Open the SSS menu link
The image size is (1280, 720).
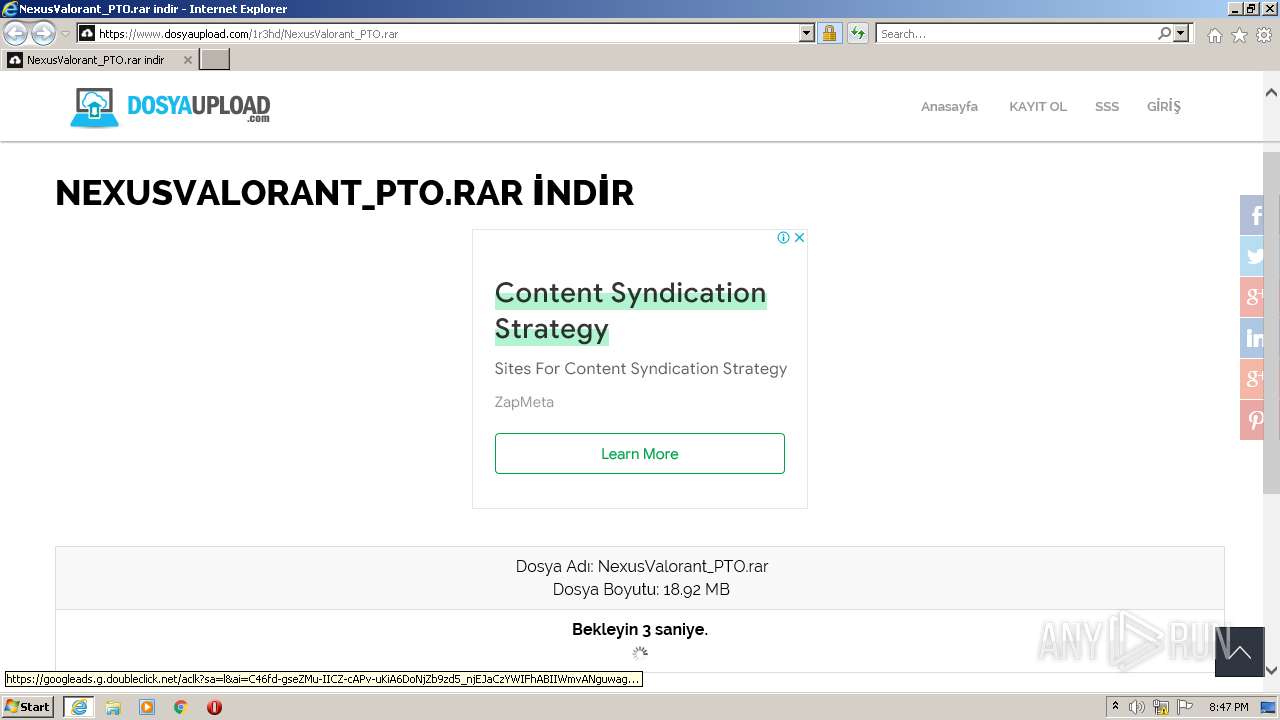coord(1106,106)
